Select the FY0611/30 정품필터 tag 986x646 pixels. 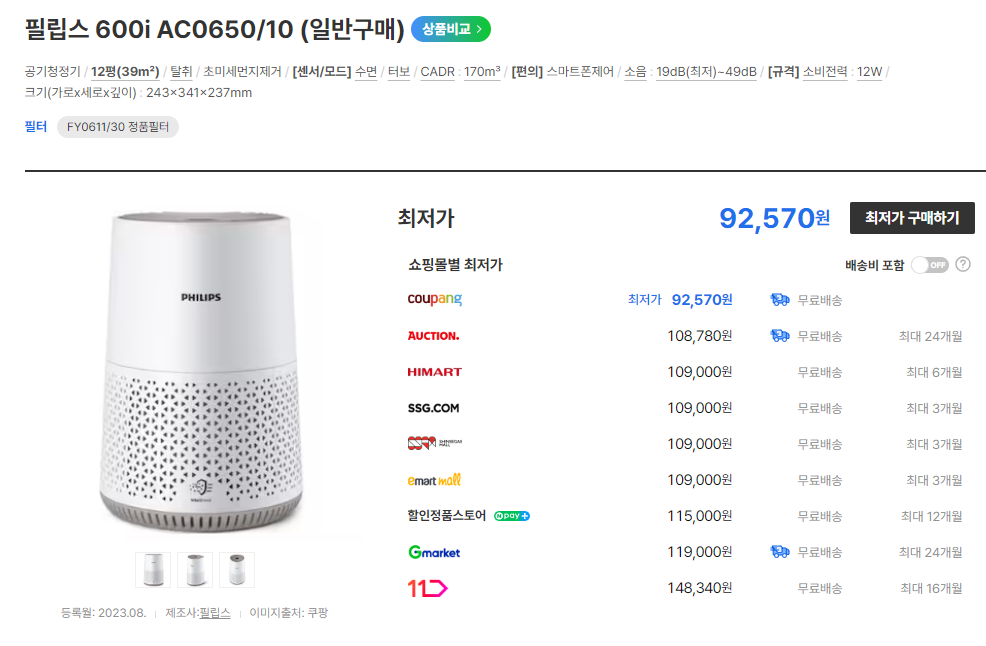[x=118, y=127]
